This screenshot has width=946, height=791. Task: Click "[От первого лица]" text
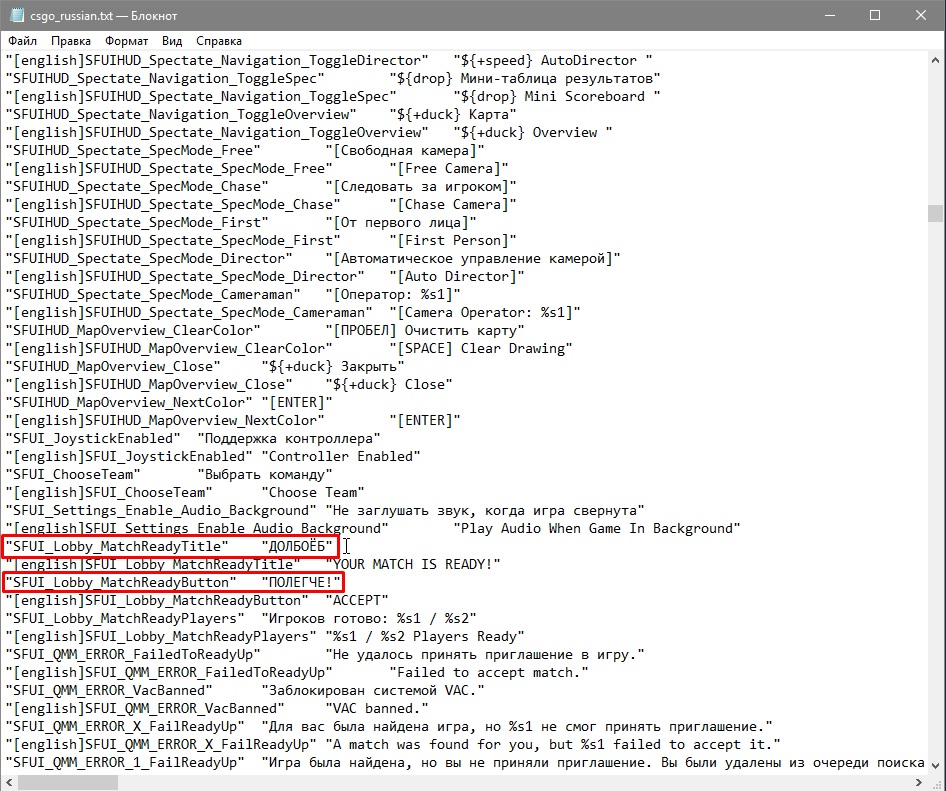401,223
